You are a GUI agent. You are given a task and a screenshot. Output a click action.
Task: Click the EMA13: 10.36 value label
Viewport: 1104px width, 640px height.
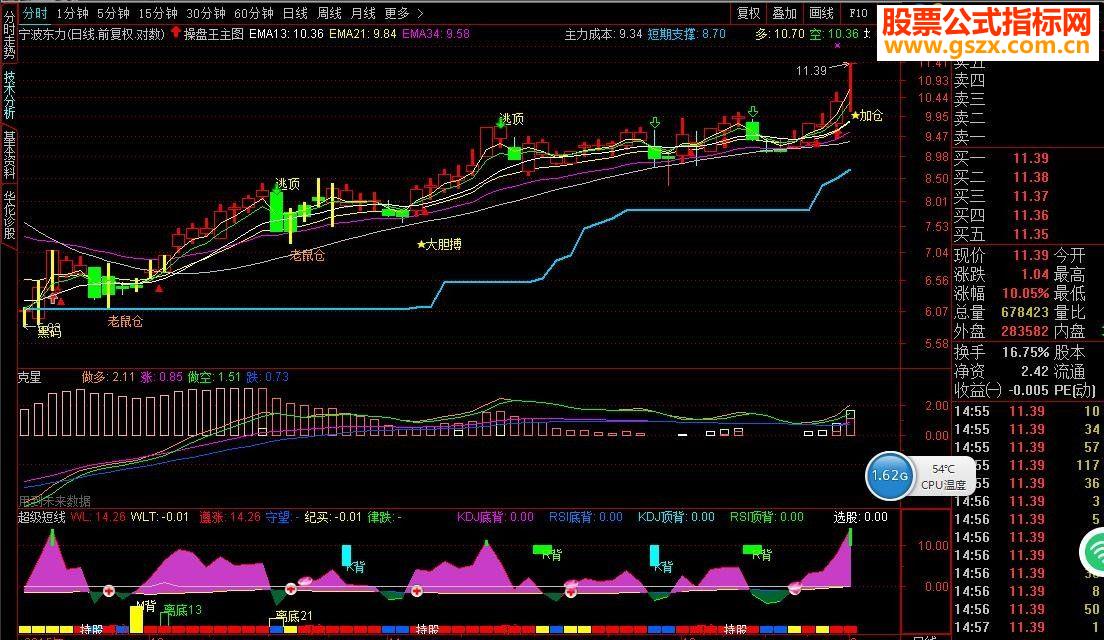pyautogui.click(x=287, y=33)
